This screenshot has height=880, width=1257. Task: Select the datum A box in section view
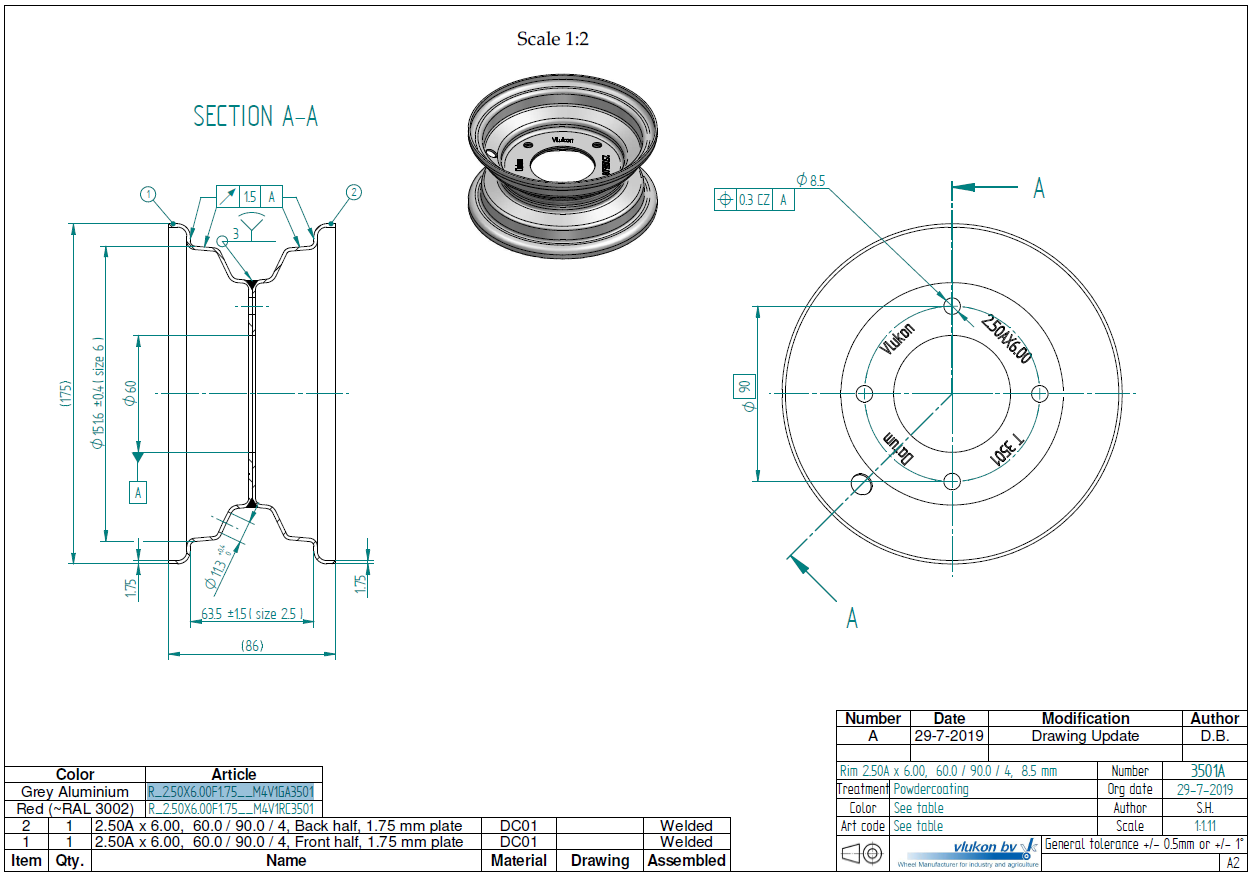138,492
